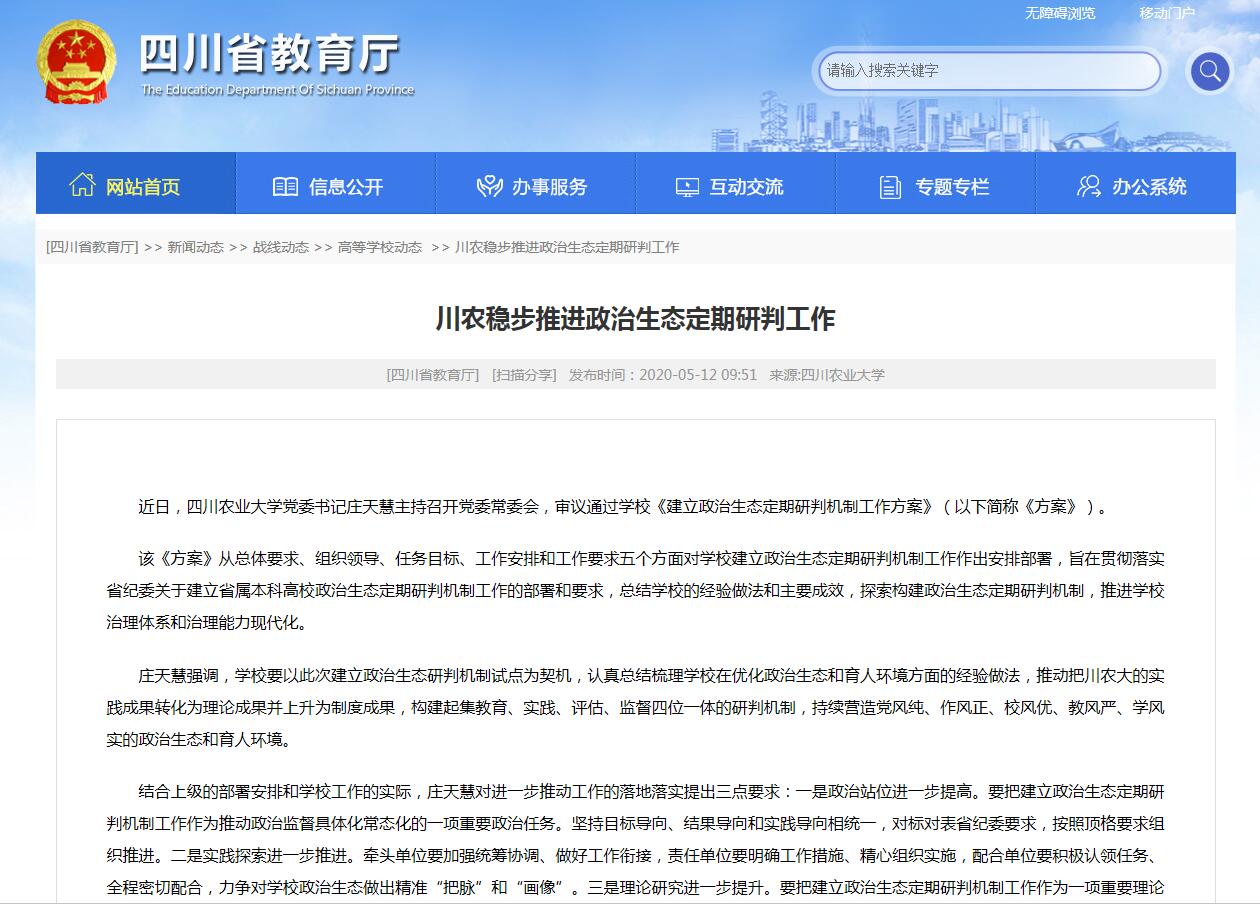The width and height of the screenshot is (1260, 904).
Task: Go to 战线动态 breadcrumb link
Action: 280,247
